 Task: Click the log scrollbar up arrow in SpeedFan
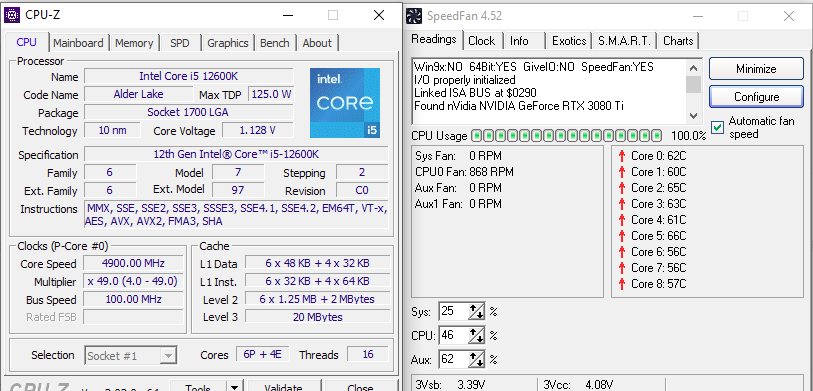coord(694,67)
